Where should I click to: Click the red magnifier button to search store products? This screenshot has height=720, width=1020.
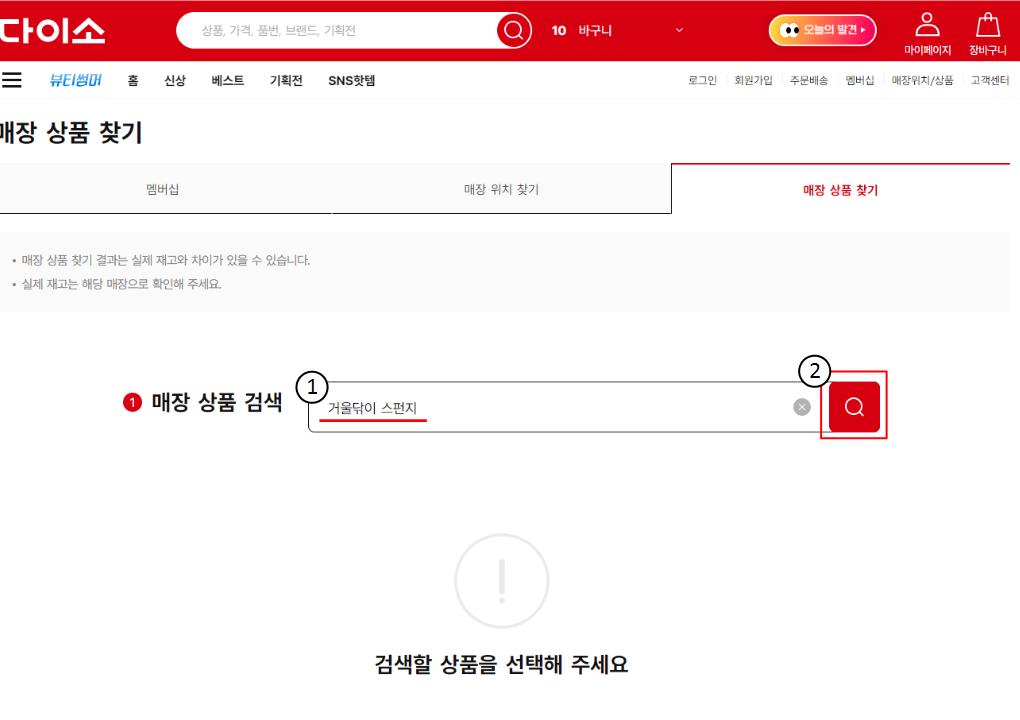[x=854, y=406]
